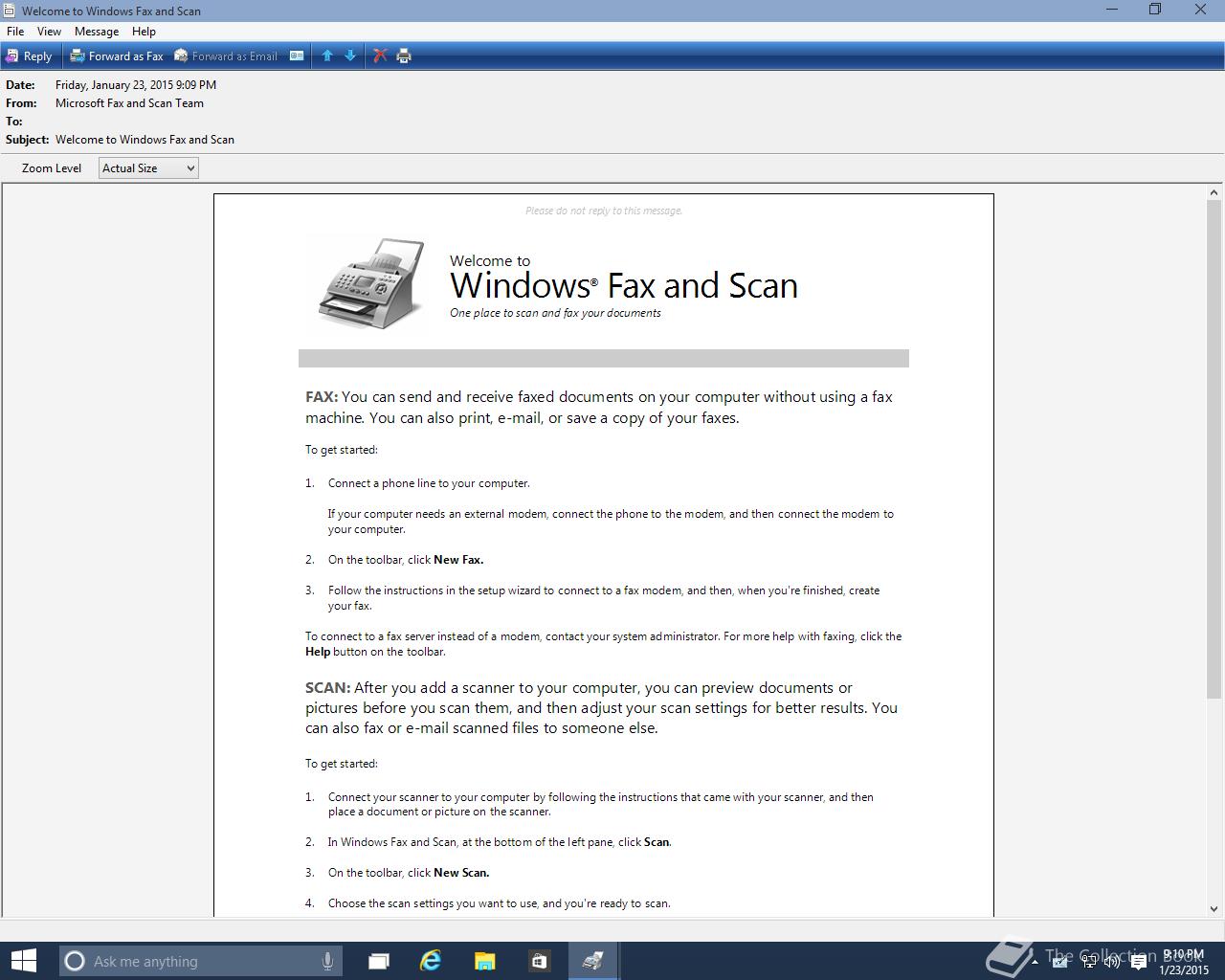Click the subject 'Welcome to Windows Fax and Scan'
Viewport: 1225px width, 980px height.
click(145, 140)
